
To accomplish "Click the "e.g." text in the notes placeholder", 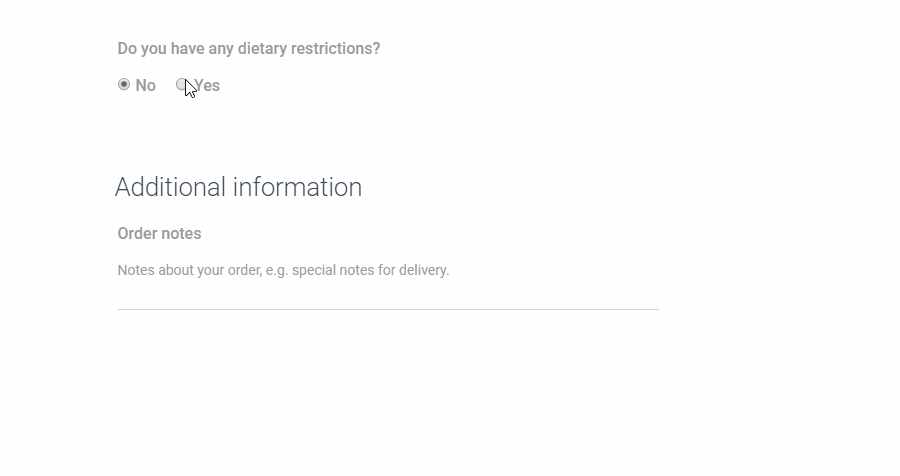I will (276, 270).
